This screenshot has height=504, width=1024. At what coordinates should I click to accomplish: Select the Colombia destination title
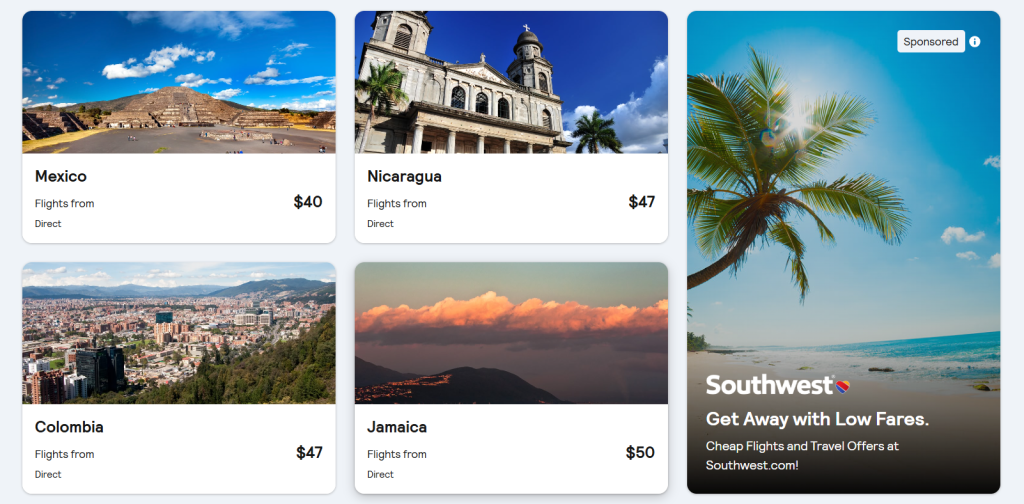click(x=69, y=427)
